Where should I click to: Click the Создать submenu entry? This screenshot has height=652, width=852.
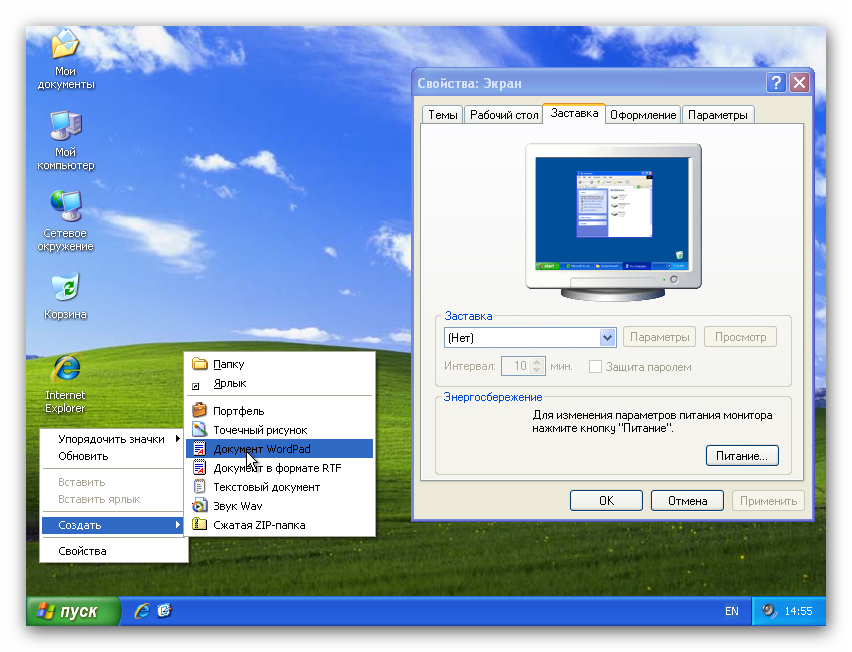tap(113, 525)
